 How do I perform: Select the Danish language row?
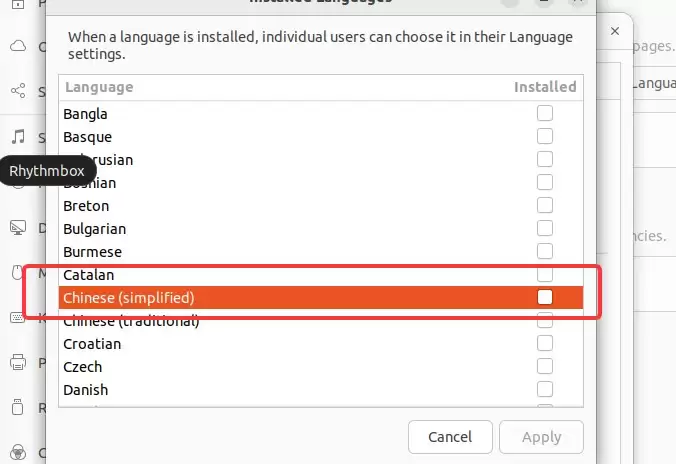(321, 389)
